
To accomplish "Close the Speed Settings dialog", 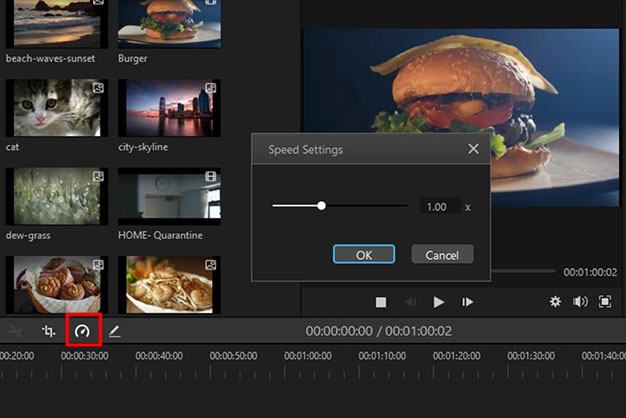I will click(473, 149).
